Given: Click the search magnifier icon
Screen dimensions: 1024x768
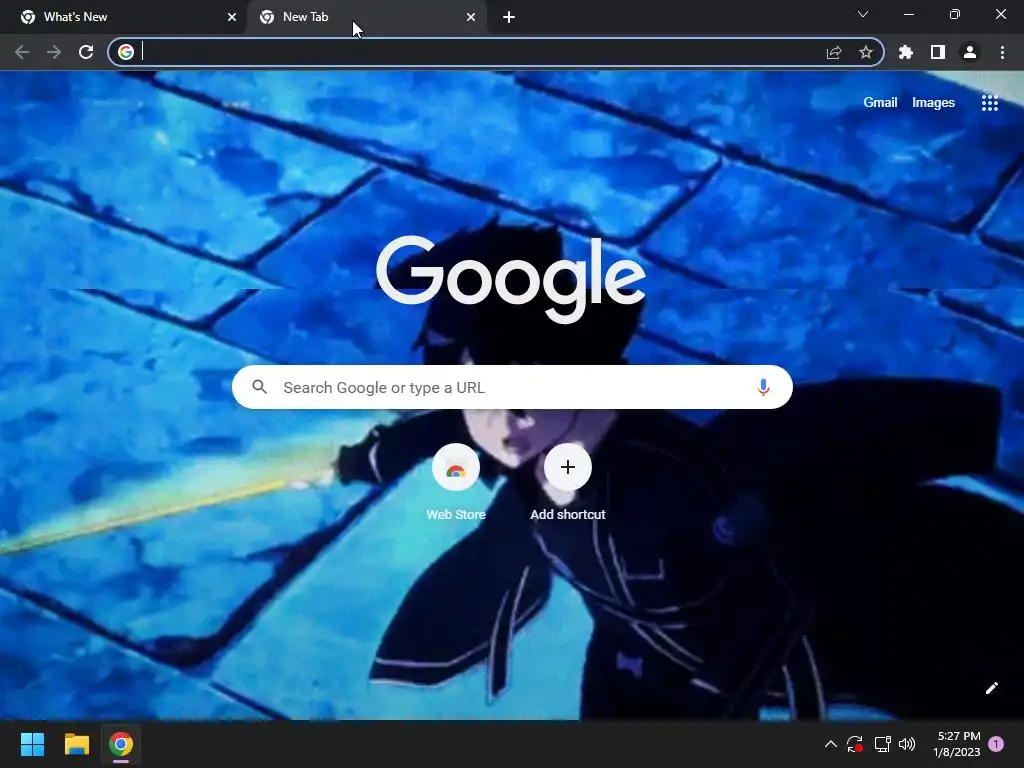Looking at the screenshot, I should click(260, 387).
